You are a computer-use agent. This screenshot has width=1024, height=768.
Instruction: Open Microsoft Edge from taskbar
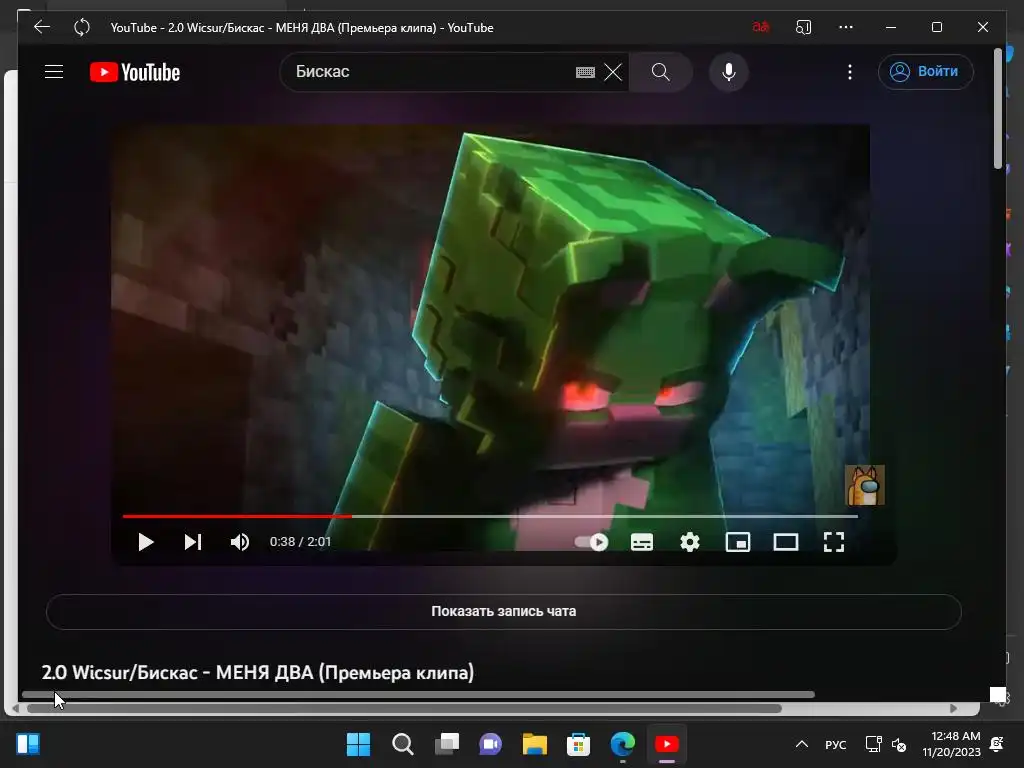coord(622,744)
